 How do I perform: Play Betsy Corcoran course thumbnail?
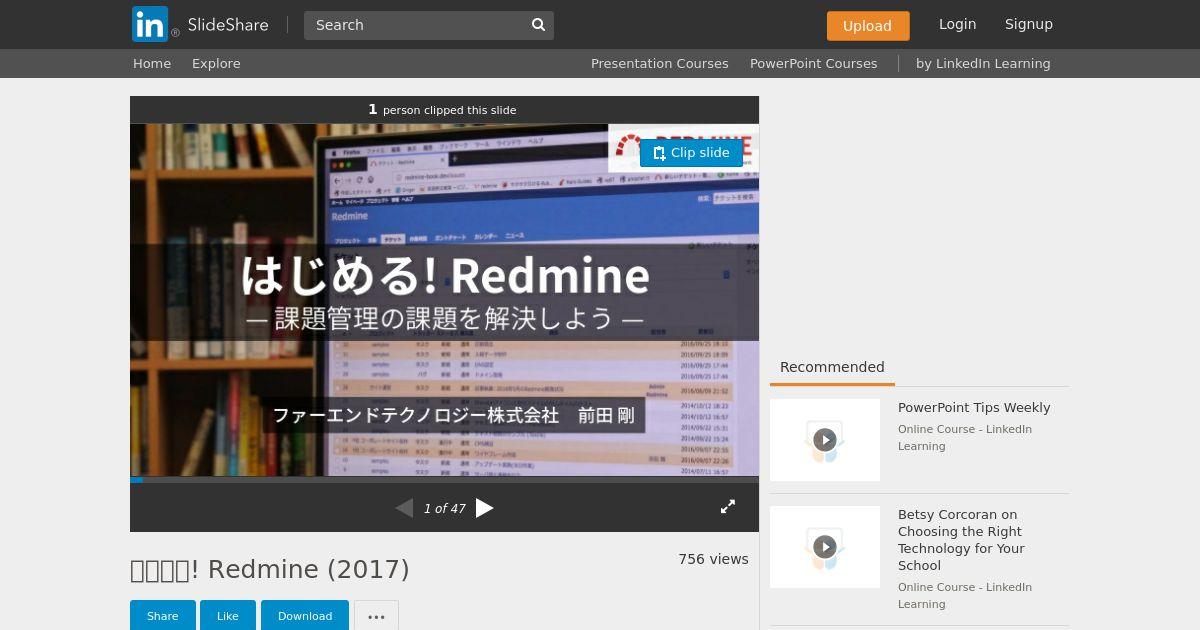(825, 547)
